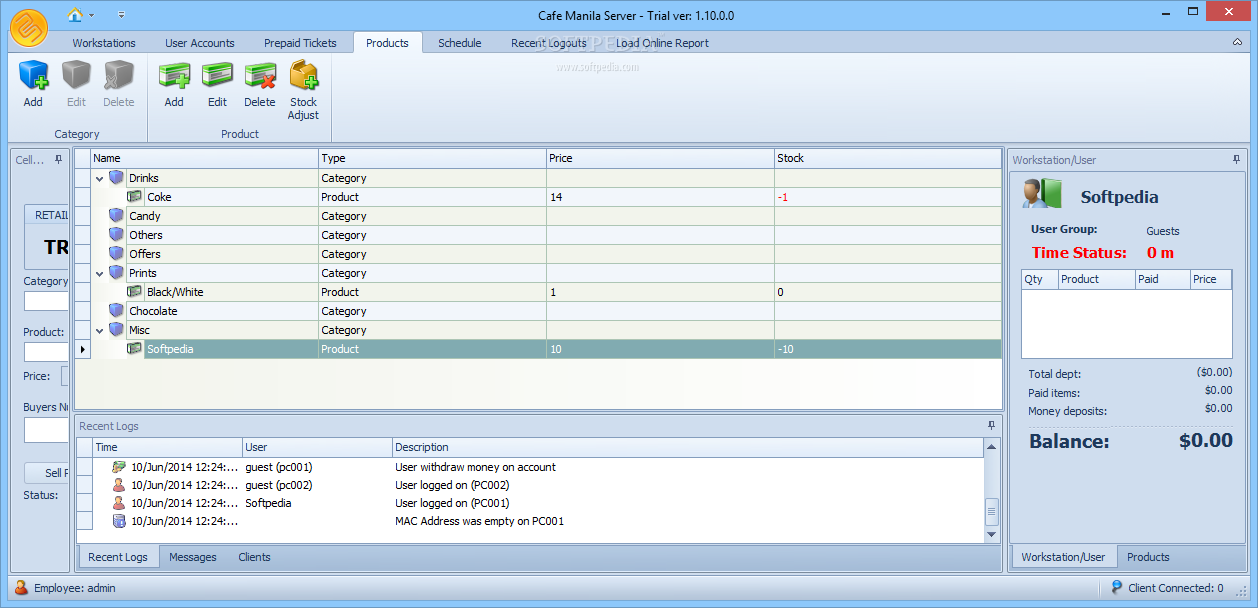This screenshot has height=608, width=1258.
Task: Click scrollbar up arrow in Recent Logs
Action: (x=992, y=447)
